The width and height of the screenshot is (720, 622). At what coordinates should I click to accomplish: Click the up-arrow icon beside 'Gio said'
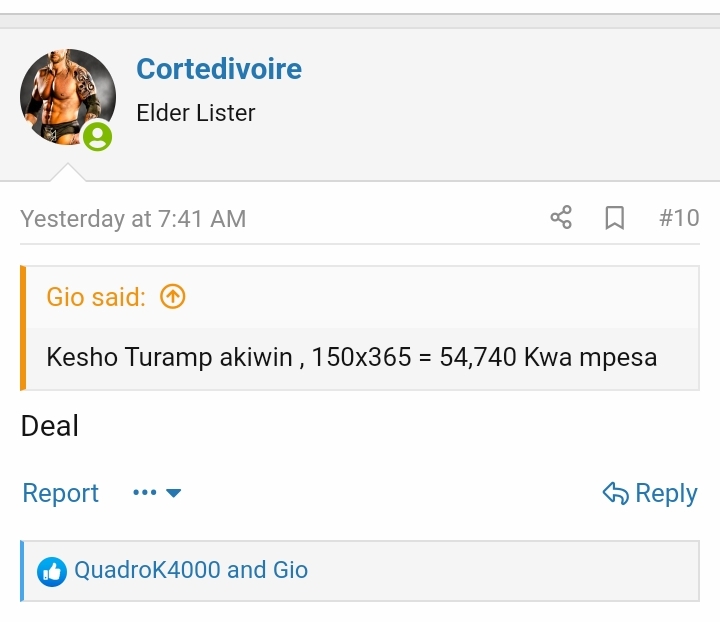coord(173,297)
